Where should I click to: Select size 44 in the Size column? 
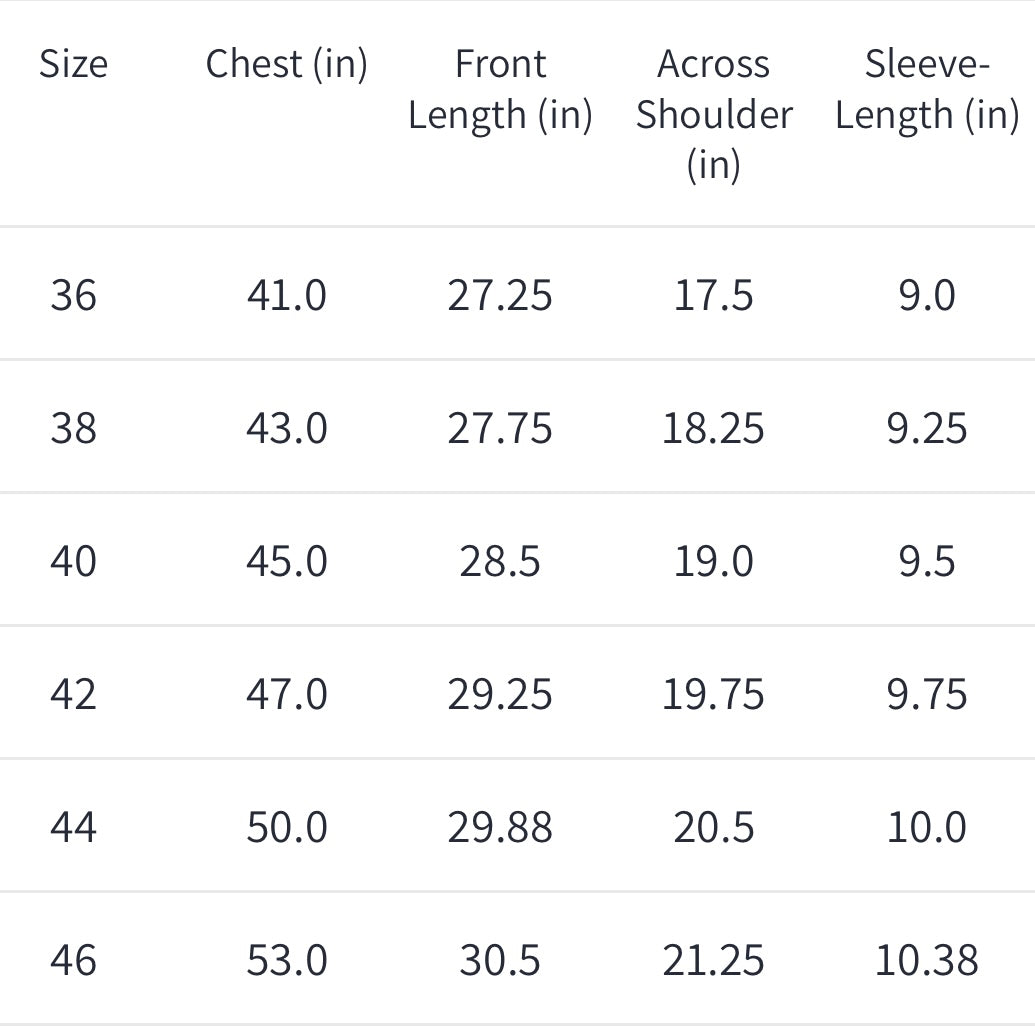pos(73,827)
